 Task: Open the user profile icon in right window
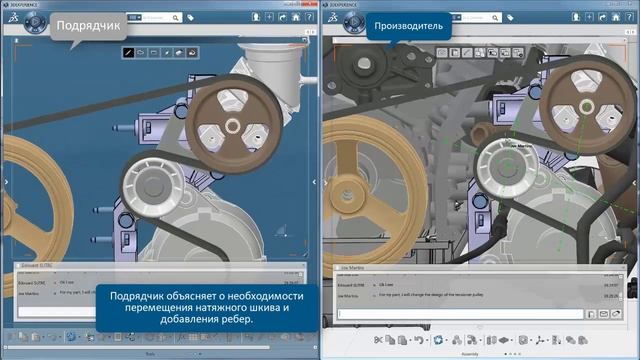(x=576, y=17)
